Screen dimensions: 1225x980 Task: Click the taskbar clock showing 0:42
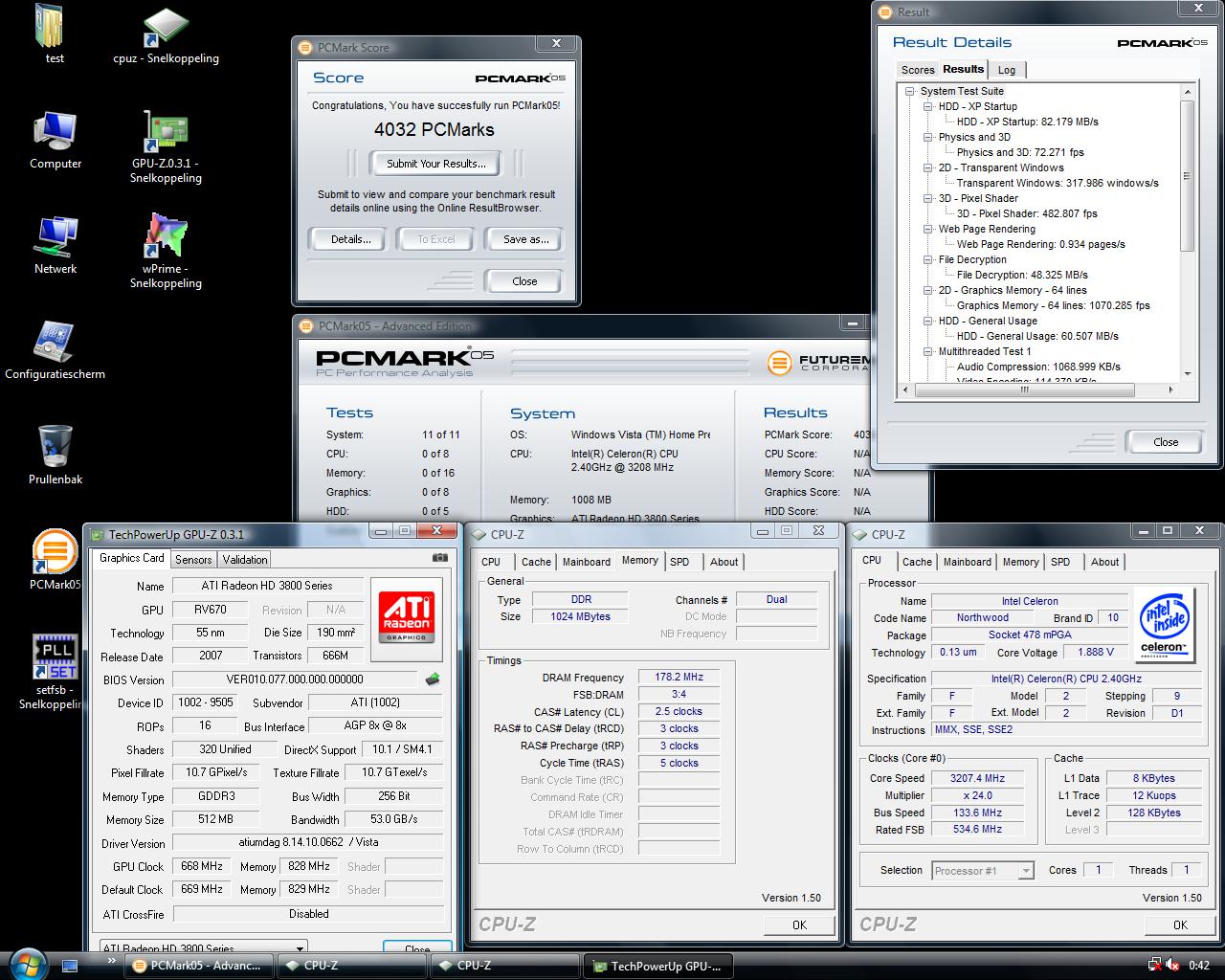1199,966
